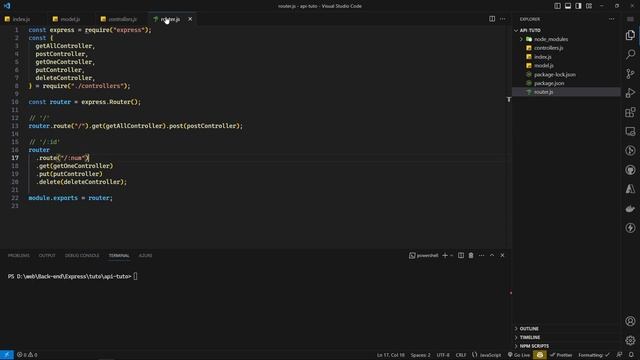The image size is (640, 360).
Task: Open the Azure view in activity bar
Action: (x=630, y=189)
